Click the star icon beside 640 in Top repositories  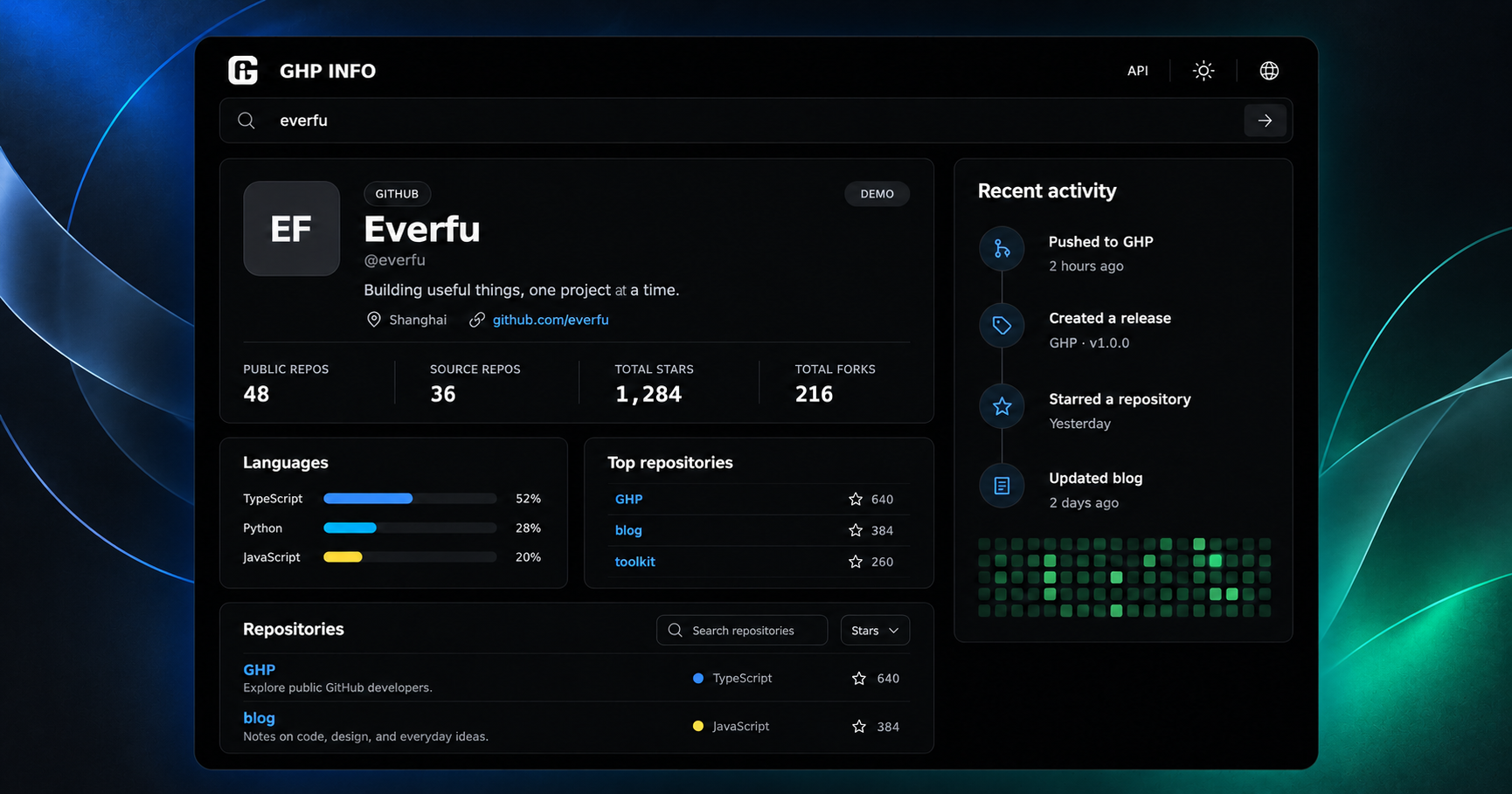pos(856,499)
